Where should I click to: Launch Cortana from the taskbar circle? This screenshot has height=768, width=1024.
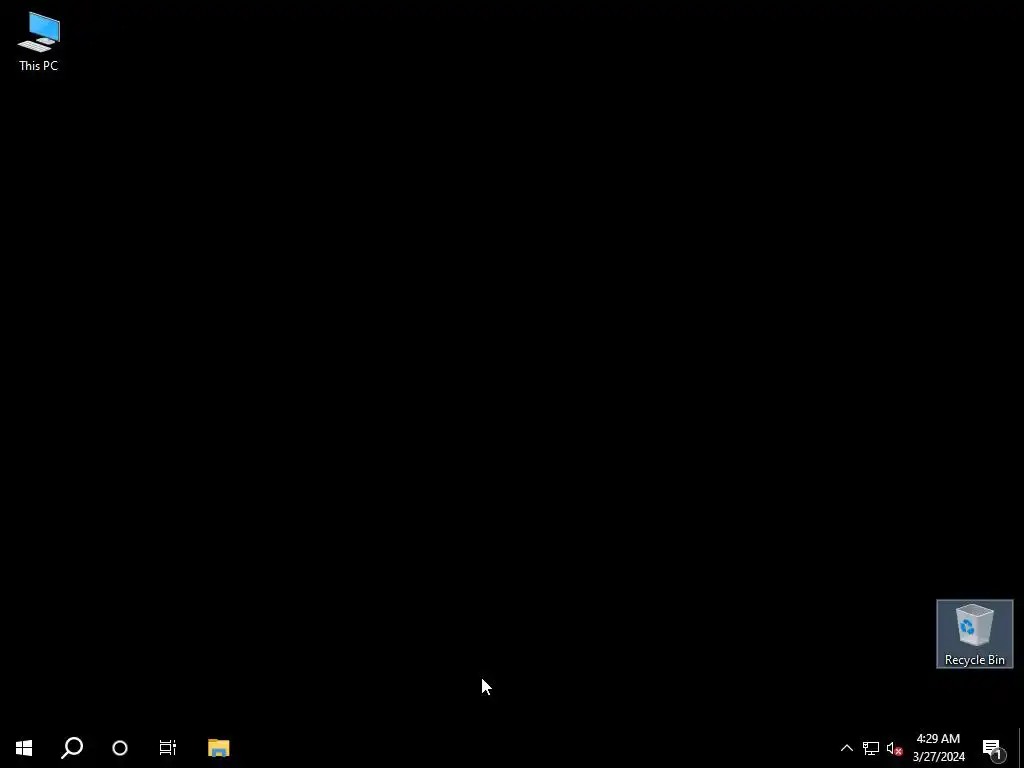120,748
